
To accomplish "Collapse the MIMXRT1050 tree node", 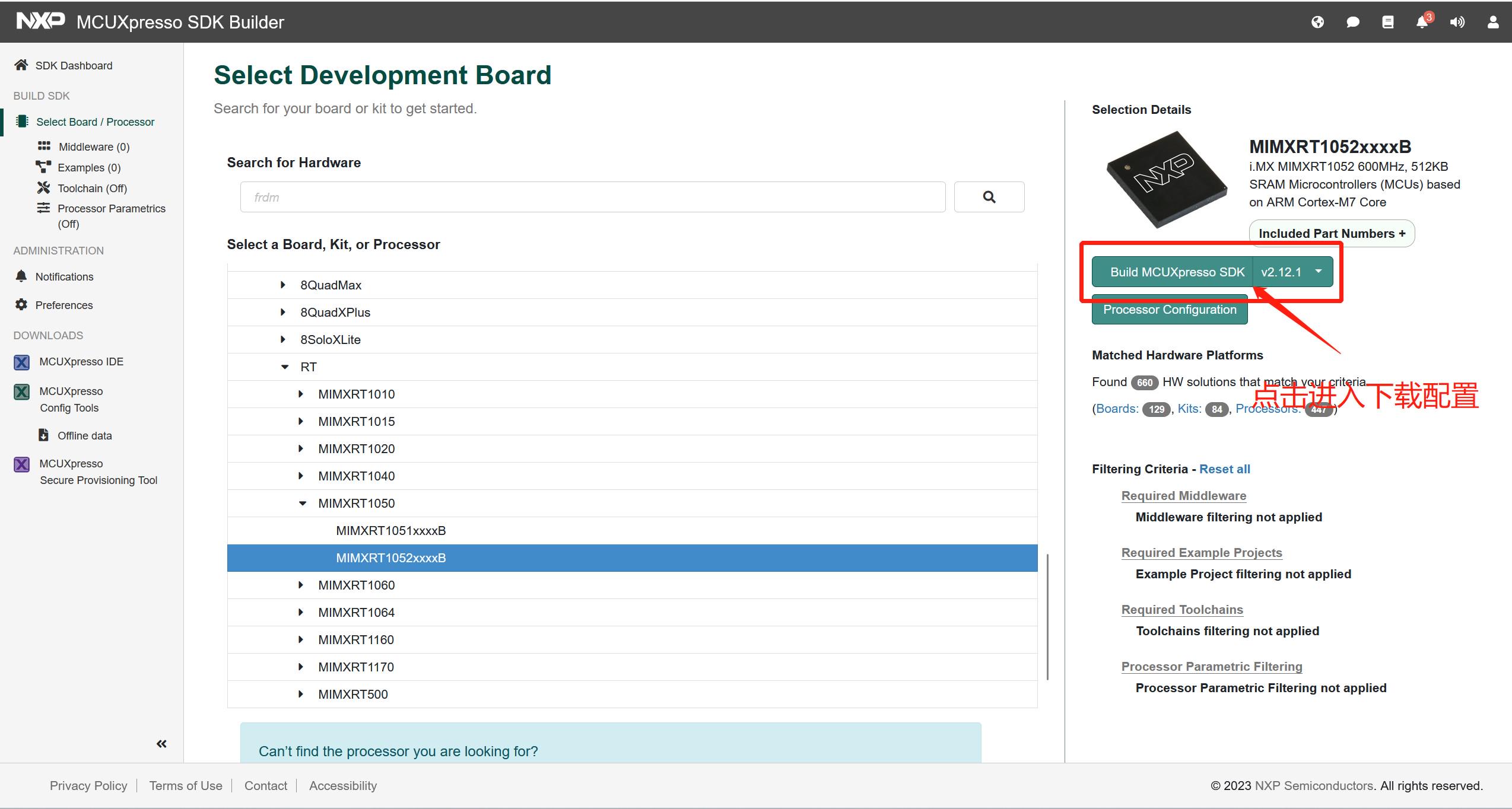I will (303, 504).
